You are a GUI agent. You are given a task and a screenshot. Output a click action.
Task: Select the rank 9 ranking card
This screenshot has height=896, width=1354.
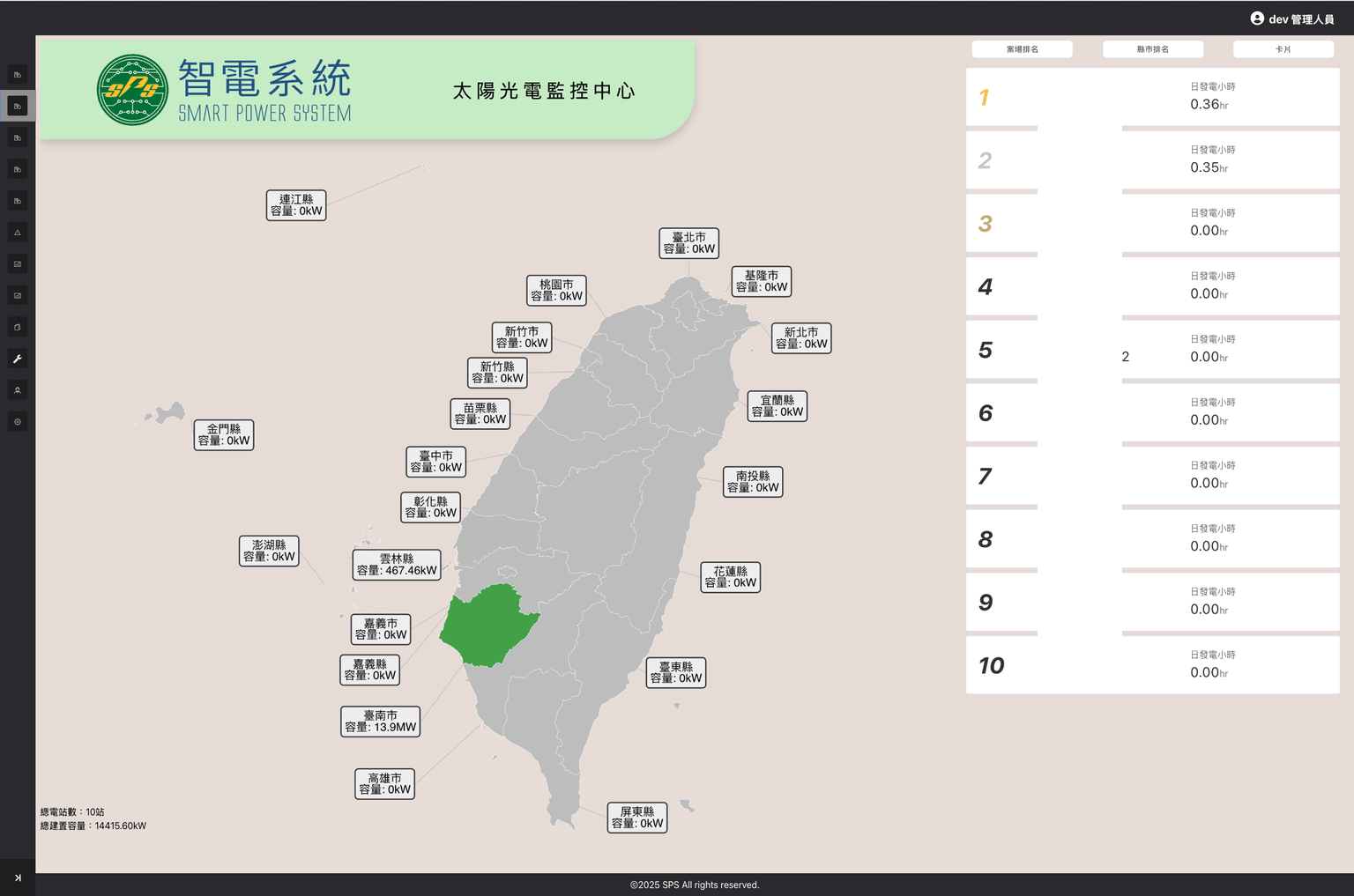point(1153,603)
